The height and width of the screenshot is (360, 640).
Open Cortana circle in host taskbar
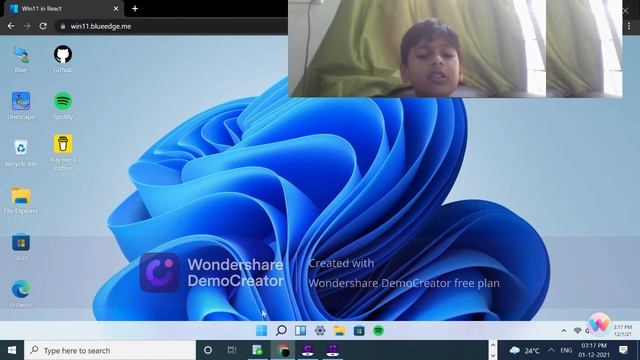208,350
